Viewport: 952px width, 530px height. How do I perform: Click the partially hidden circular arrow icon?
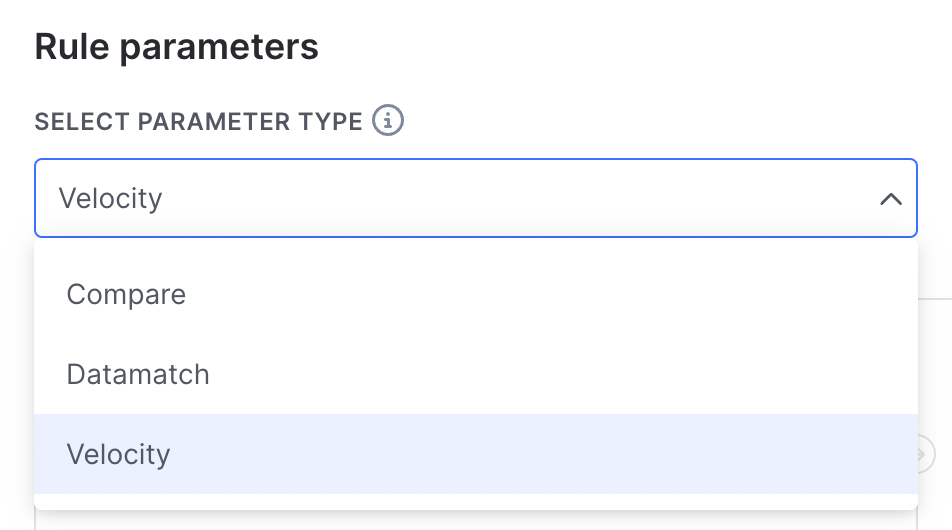(926, 454)
